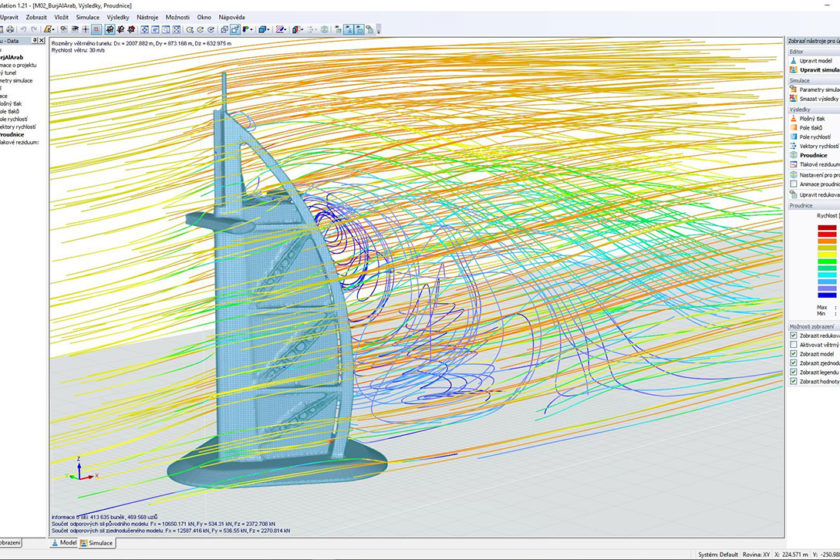Close the Data navigator panel

tap(42, 40)
